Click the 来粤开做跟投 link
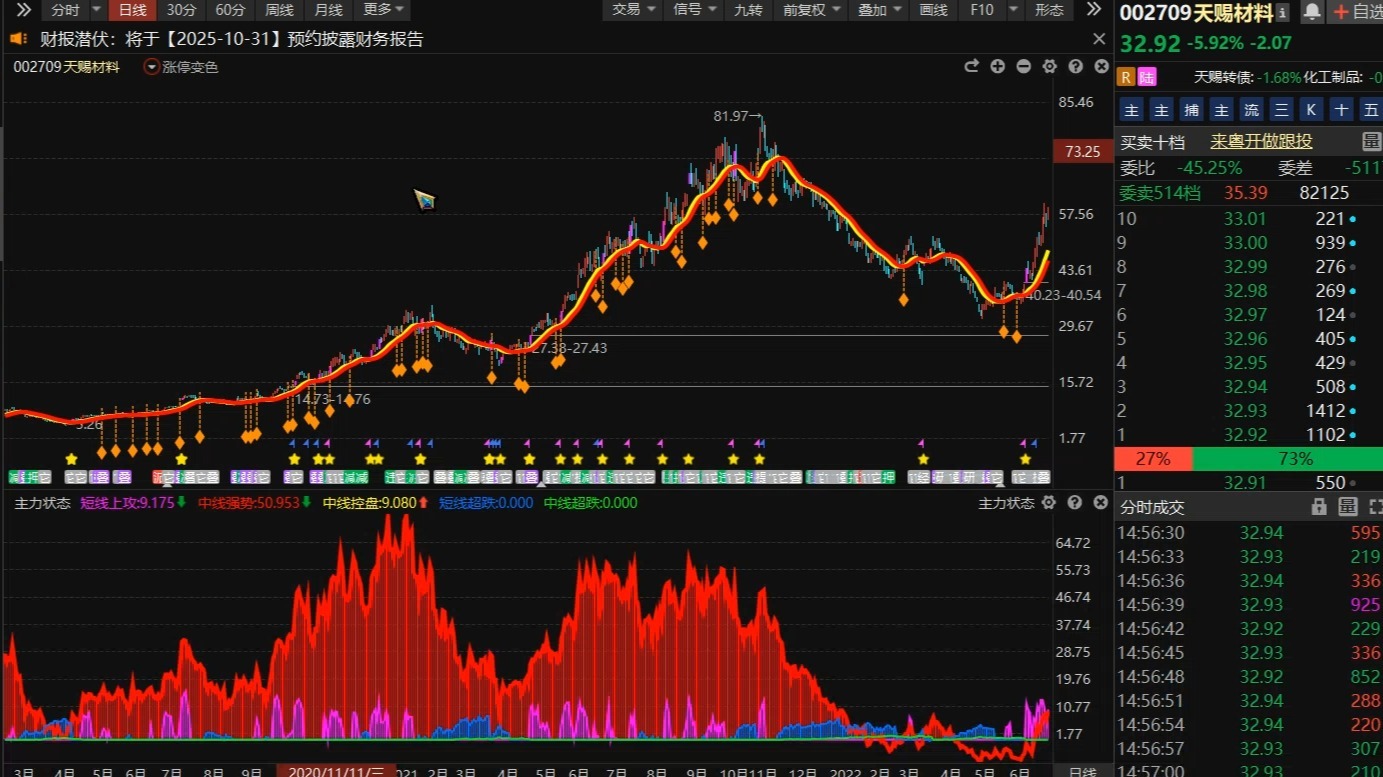Viewport: 1383px width, 777px height. (1261, 142)
